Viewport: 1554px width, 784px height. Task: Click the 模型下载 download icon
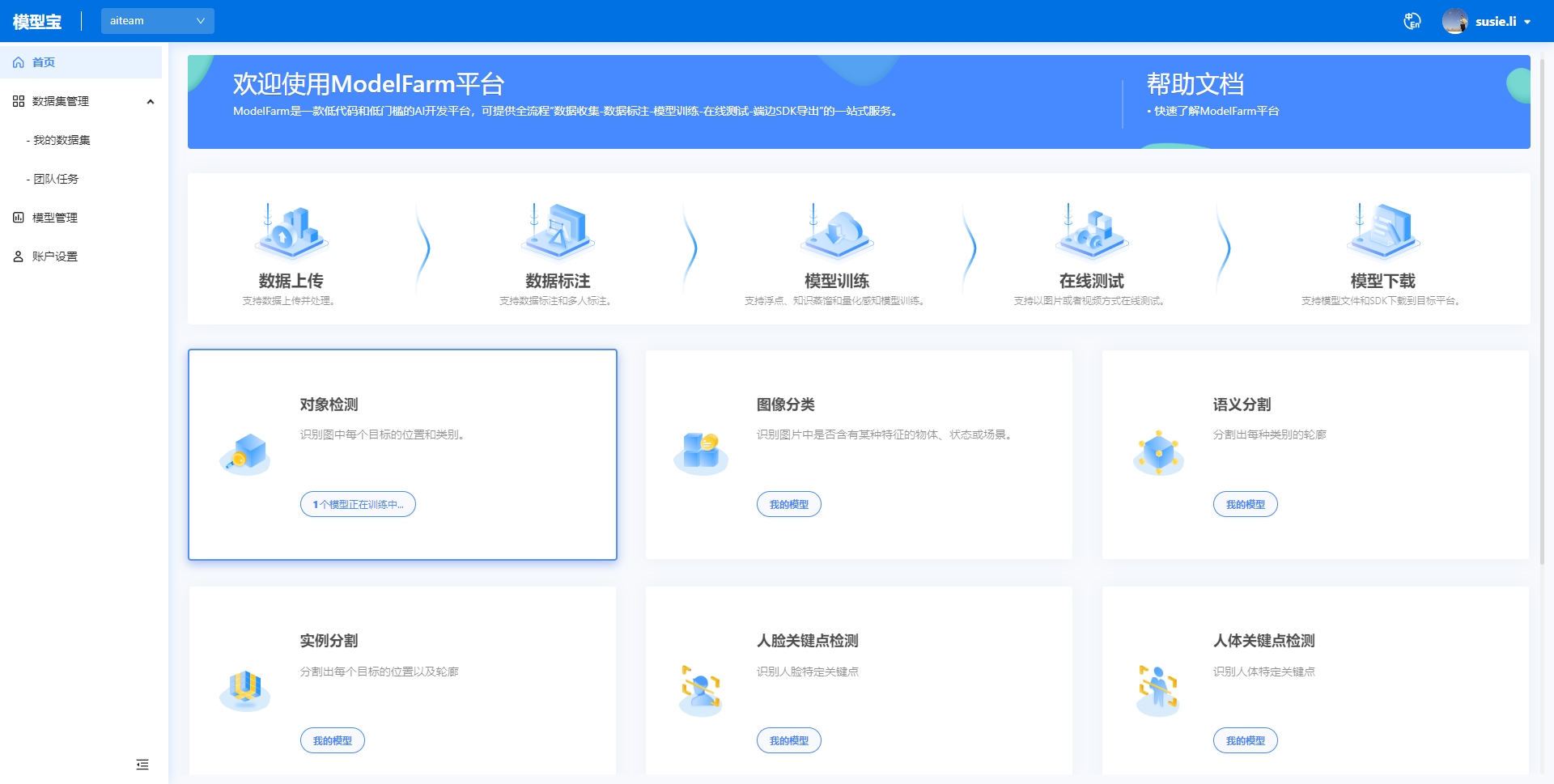pyautogui.click(x=1382, y=233)
